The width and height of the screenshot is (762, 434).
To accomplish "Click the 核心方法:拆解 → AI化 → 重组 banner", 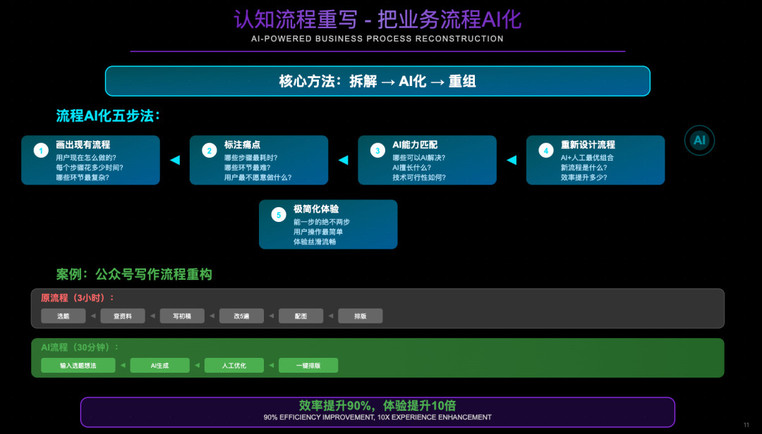I will click(378, 81).
